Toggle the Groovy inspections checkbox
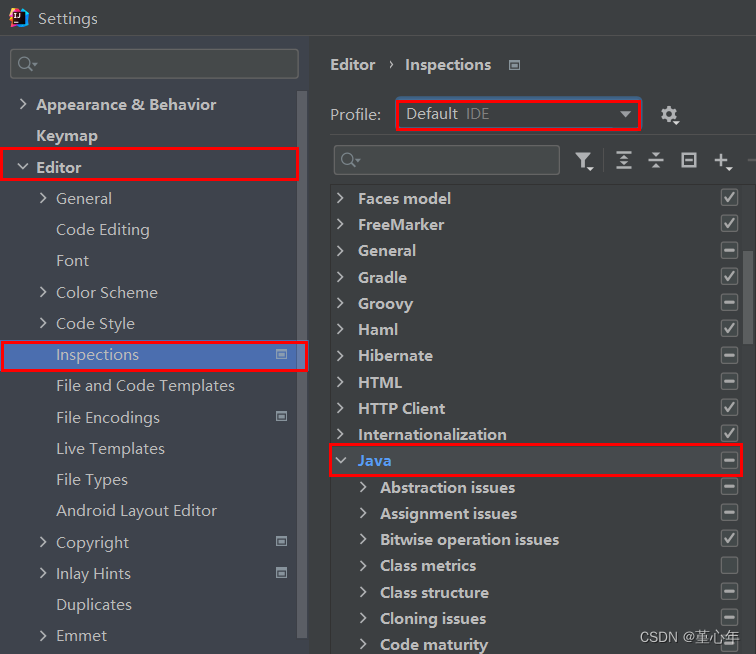The image size is (756, 654). pyautogui.click(x=729, y=302)
